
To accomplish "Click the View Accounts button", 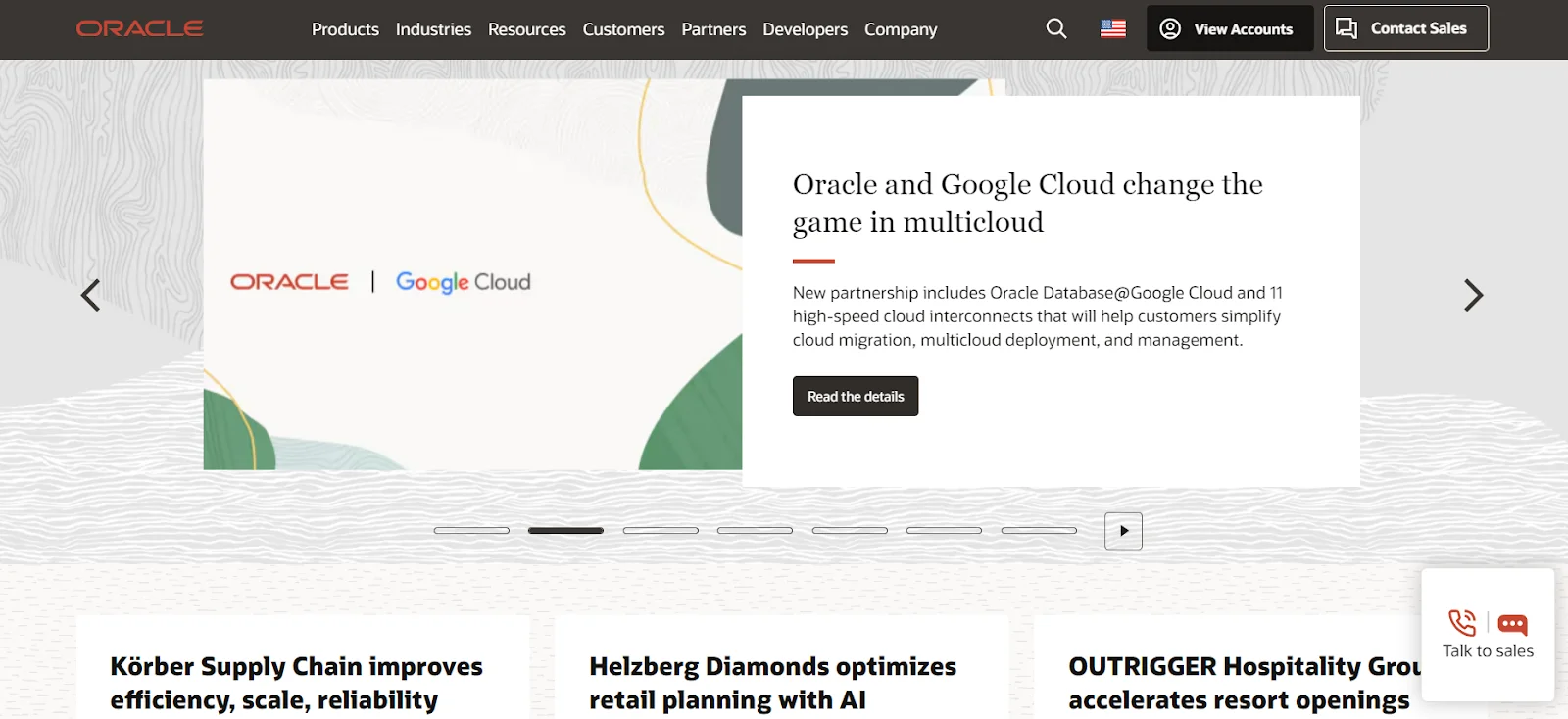I will coord(1230,28).
